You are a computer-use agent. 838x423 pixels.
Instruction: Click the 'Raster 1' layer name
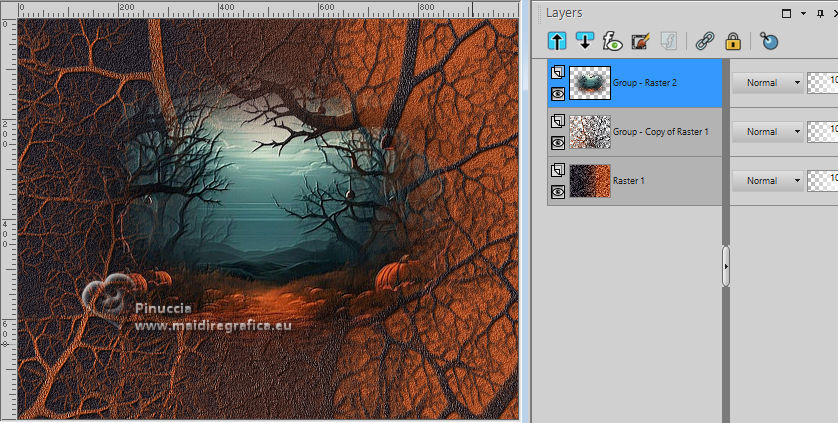628,181
